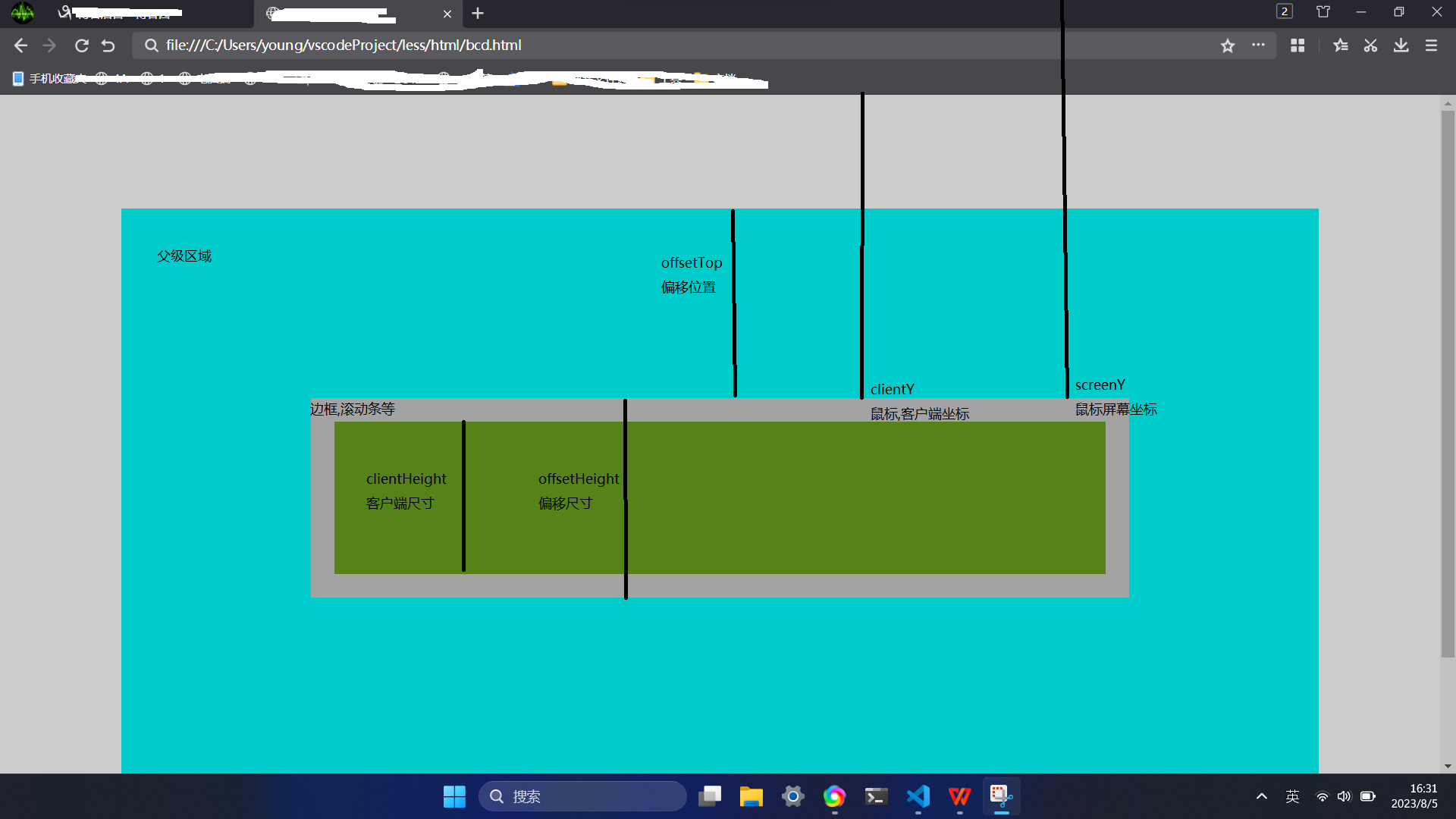Open the shirt skin icon
The image size is (1456, 819).
[x=1323, y=12]
